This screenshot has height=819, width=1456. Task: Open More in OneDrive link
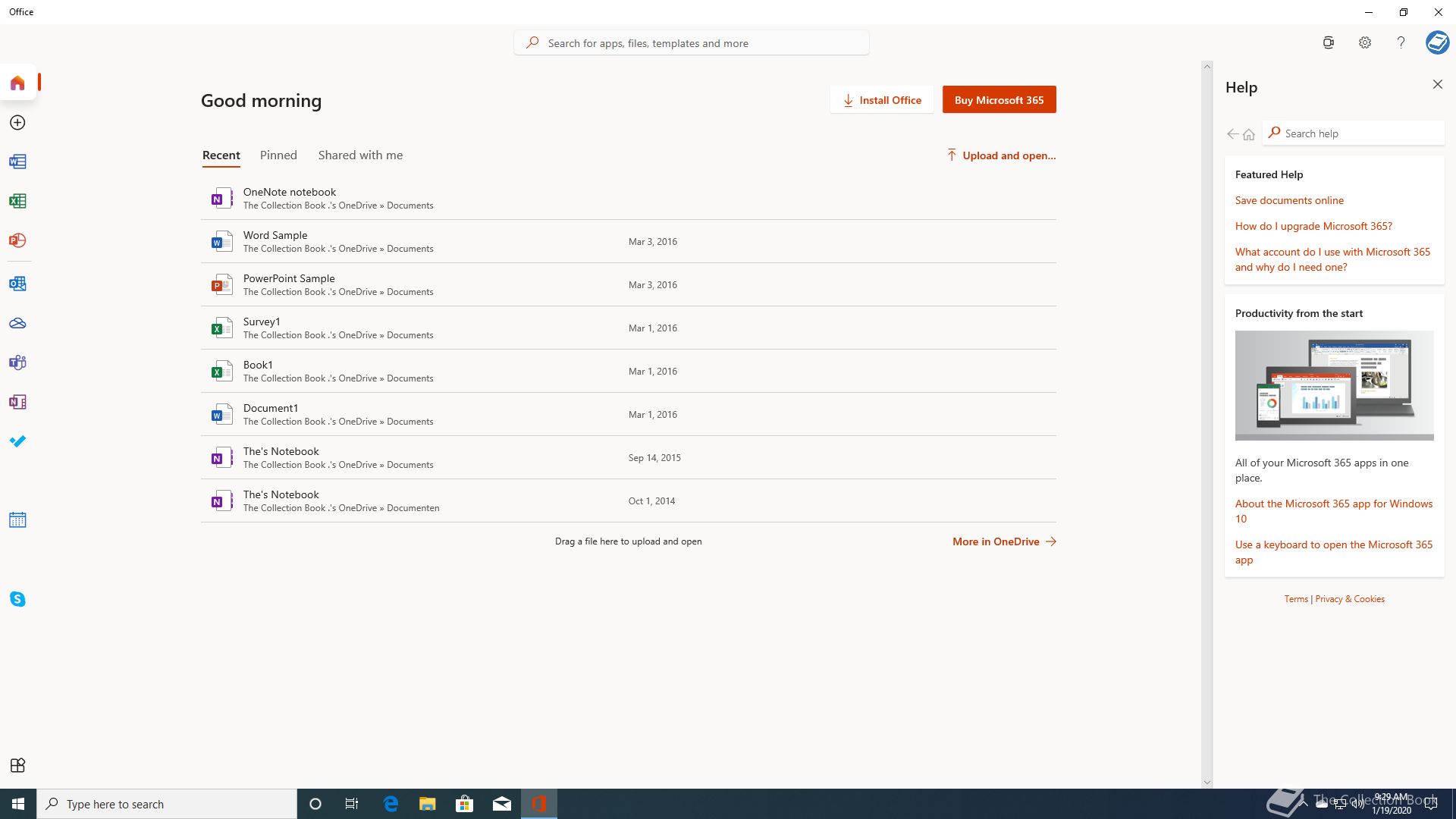[x=1004, y=541]
